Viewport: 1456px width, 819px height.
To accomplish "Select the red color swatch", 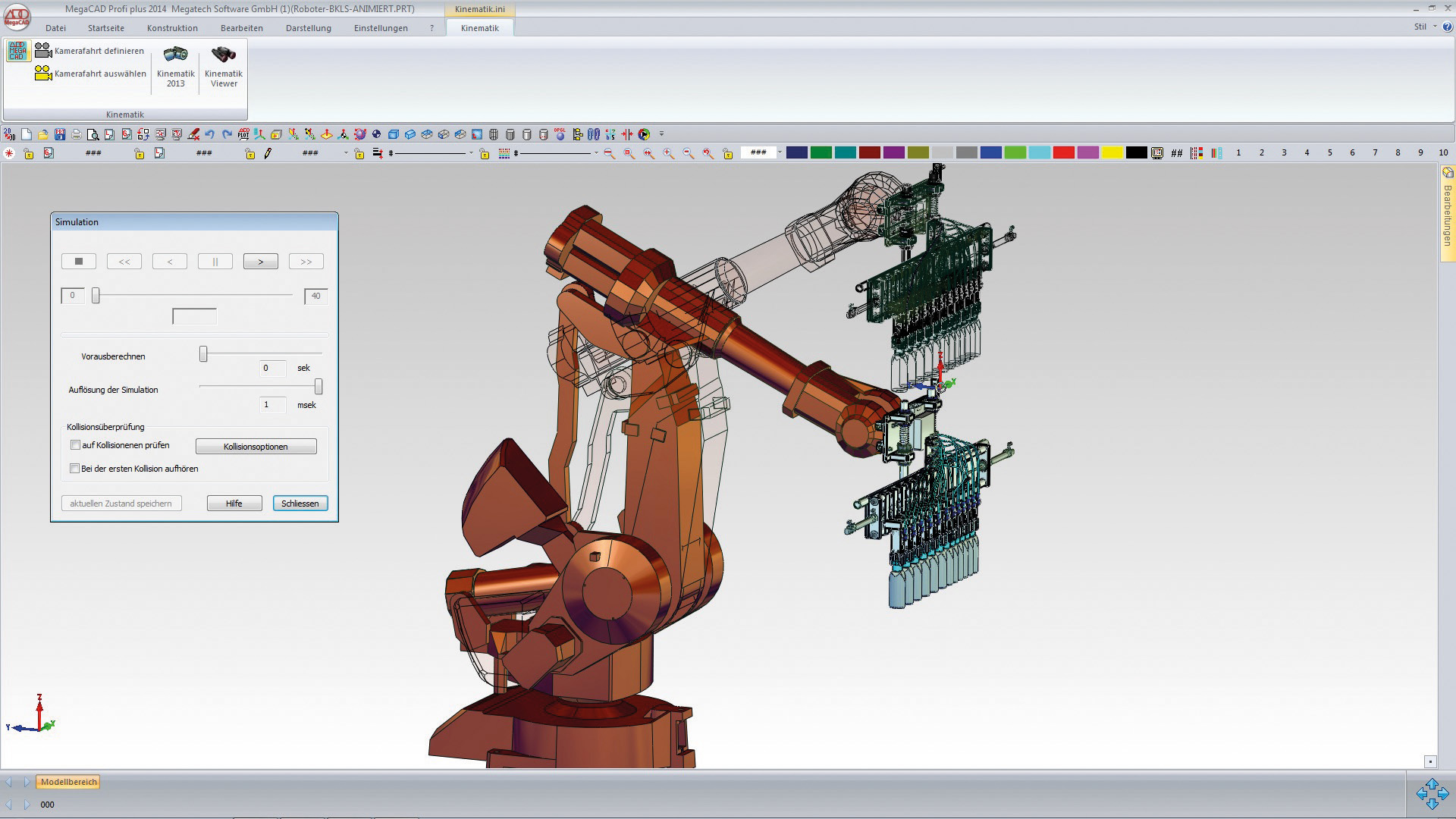I will pos(1063,152).
